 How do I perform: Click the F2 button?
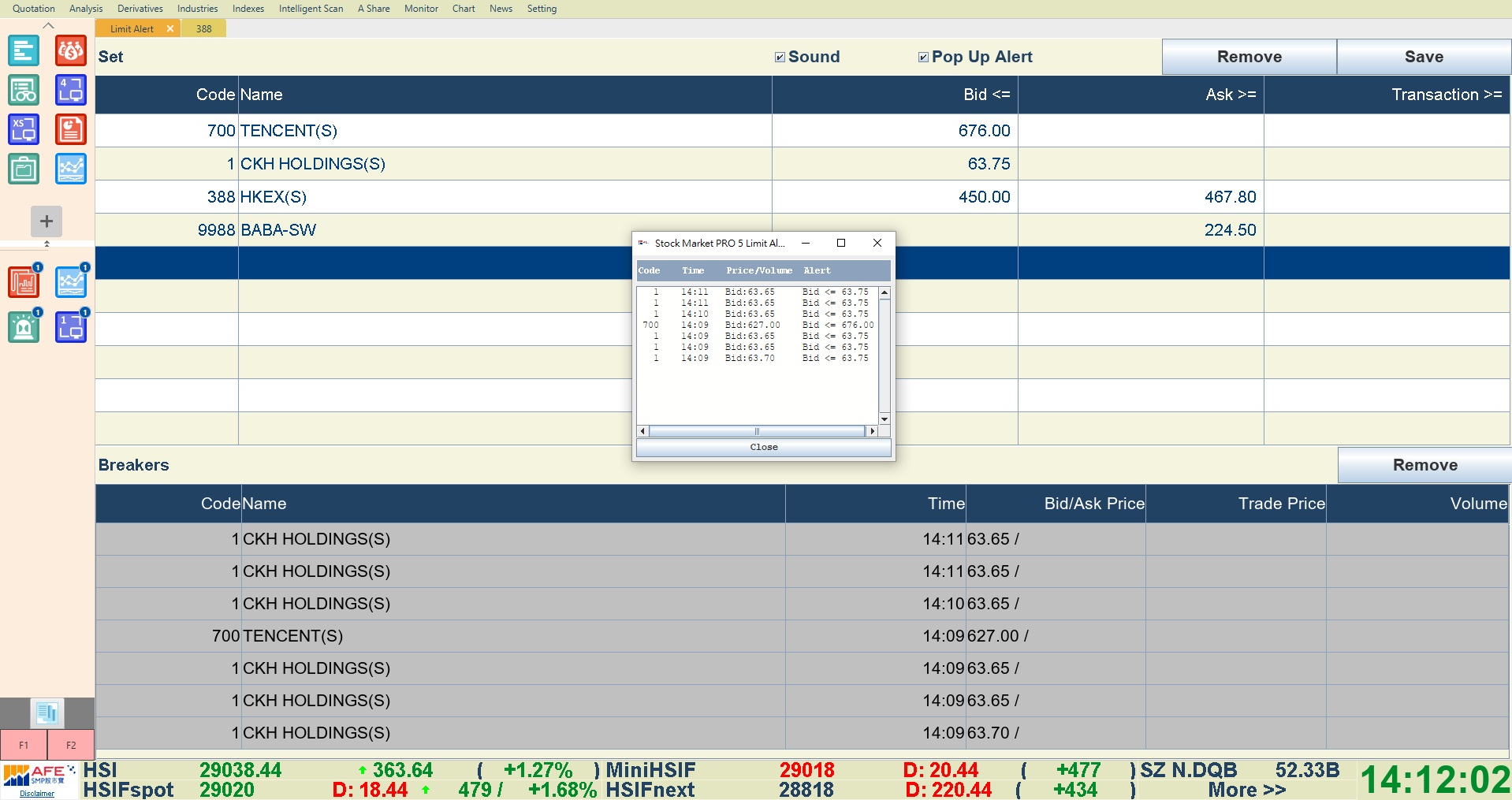(x=71, y=745)
